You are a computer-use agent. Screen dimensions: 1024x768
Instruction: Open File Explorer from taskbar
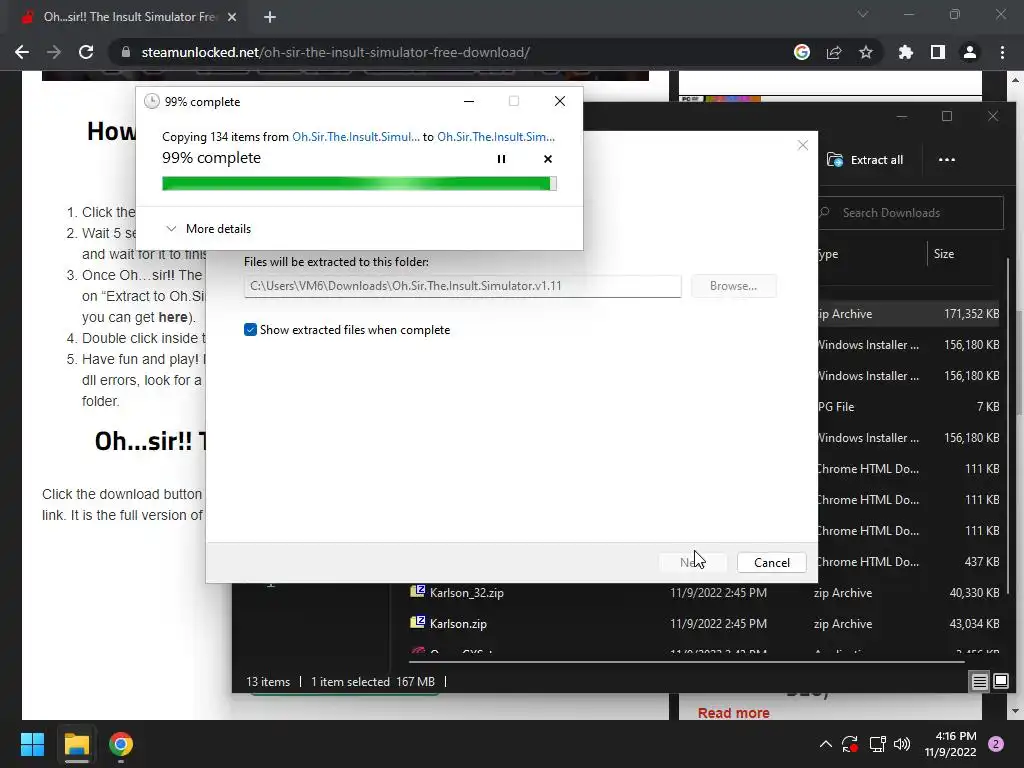point(76,744)
